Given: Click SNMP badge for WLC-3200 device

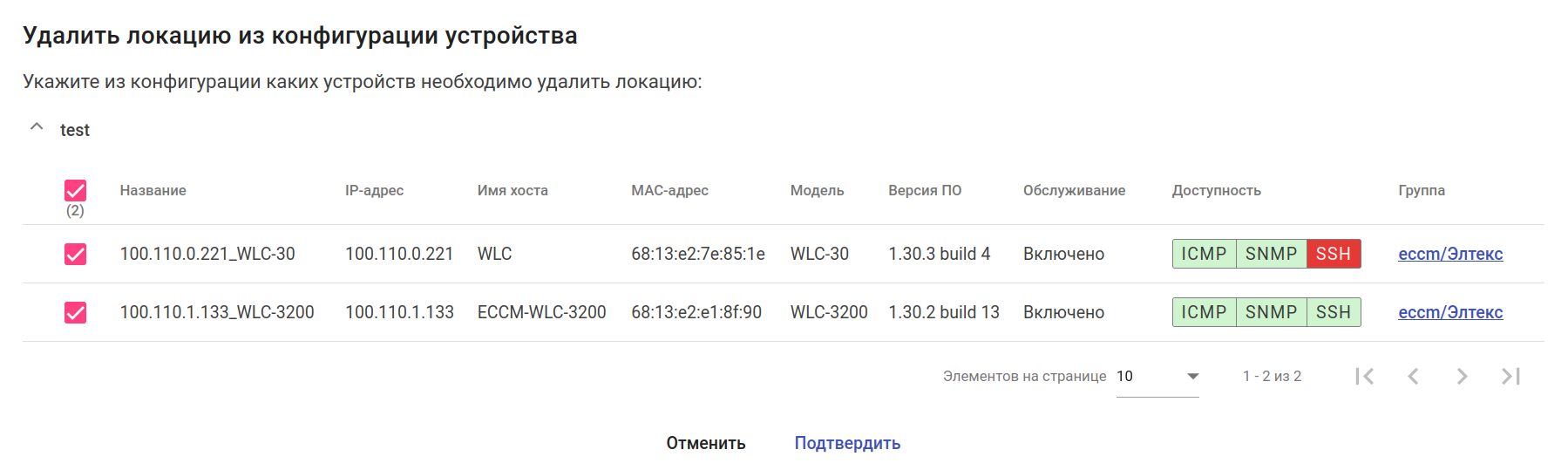Looking at the screenshot, I should pyautogui.click(x=1271, y=312).
